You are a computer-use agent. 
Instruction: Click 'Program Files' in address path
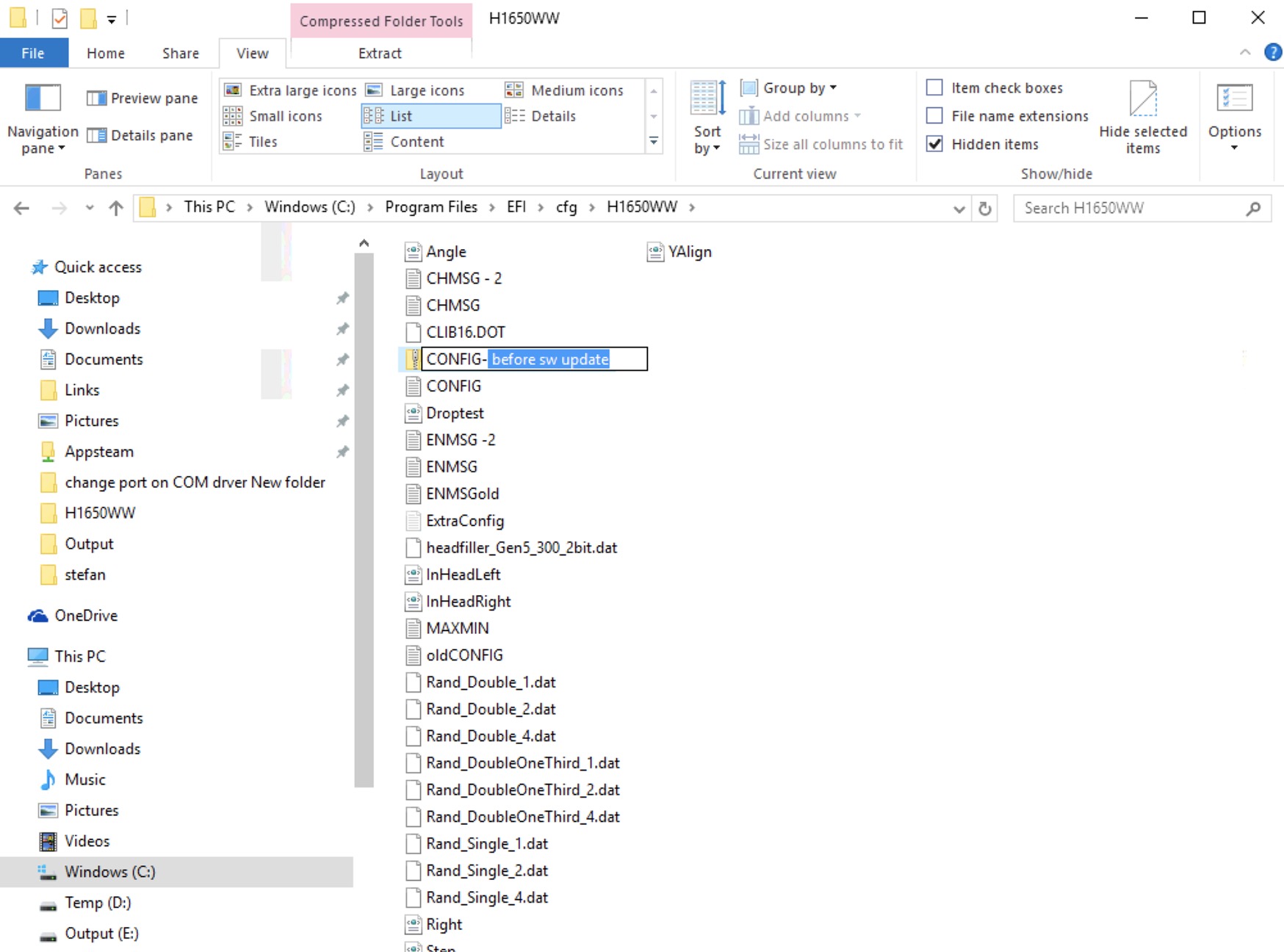pyautogui.click(x=431, y=207)
